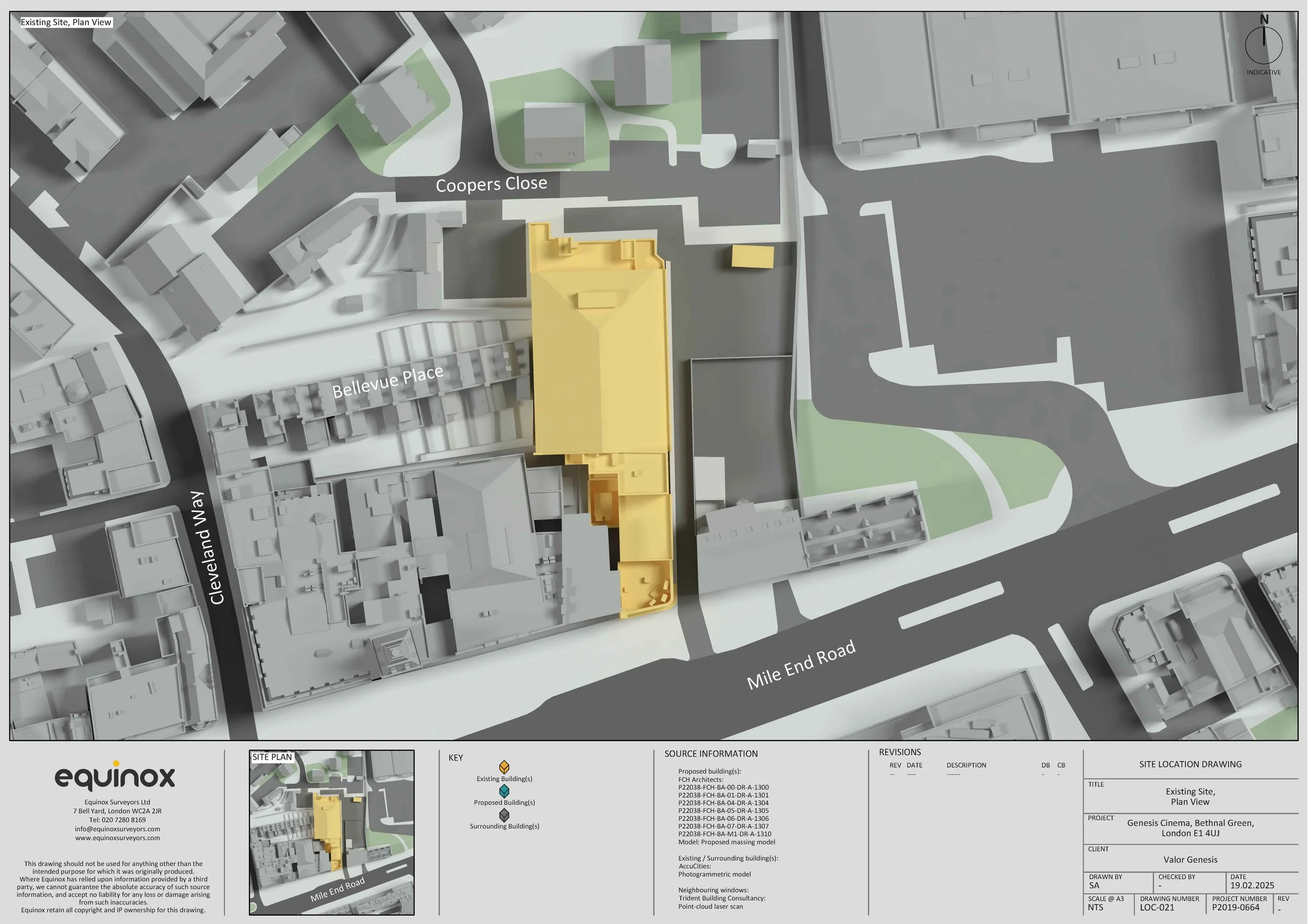Click the Coopers Close street label

coord(491,184)
